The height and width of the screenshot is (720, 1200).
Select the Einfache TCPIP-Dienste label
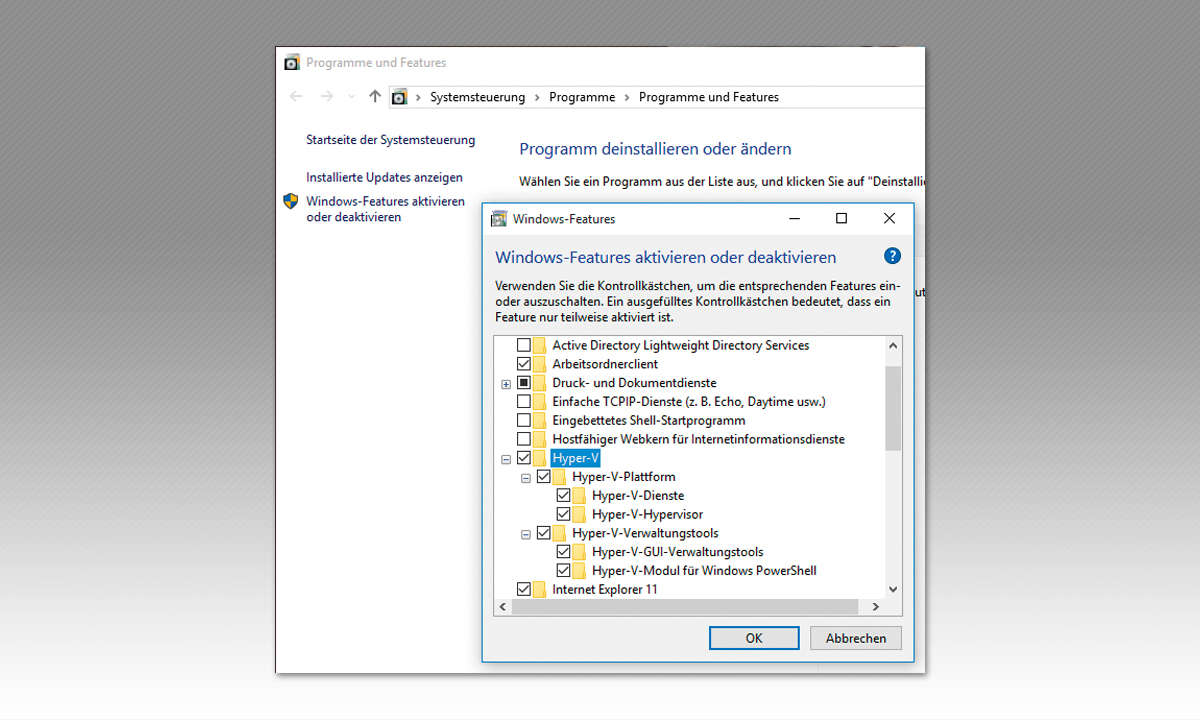point(689,402)
